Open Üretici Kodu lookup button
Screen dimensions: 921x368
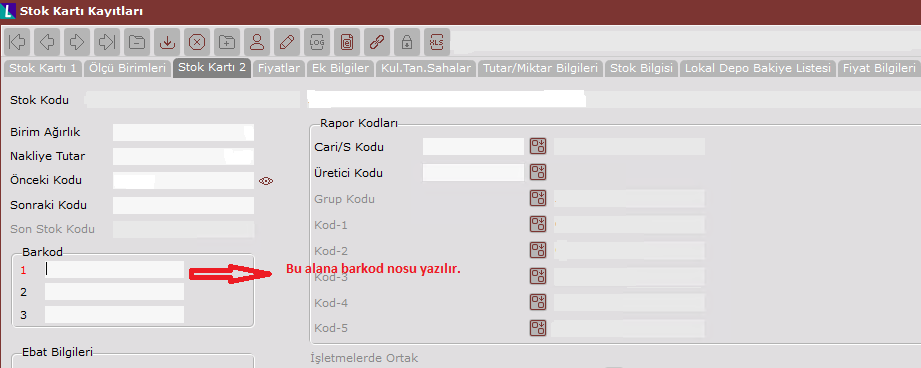538,172
